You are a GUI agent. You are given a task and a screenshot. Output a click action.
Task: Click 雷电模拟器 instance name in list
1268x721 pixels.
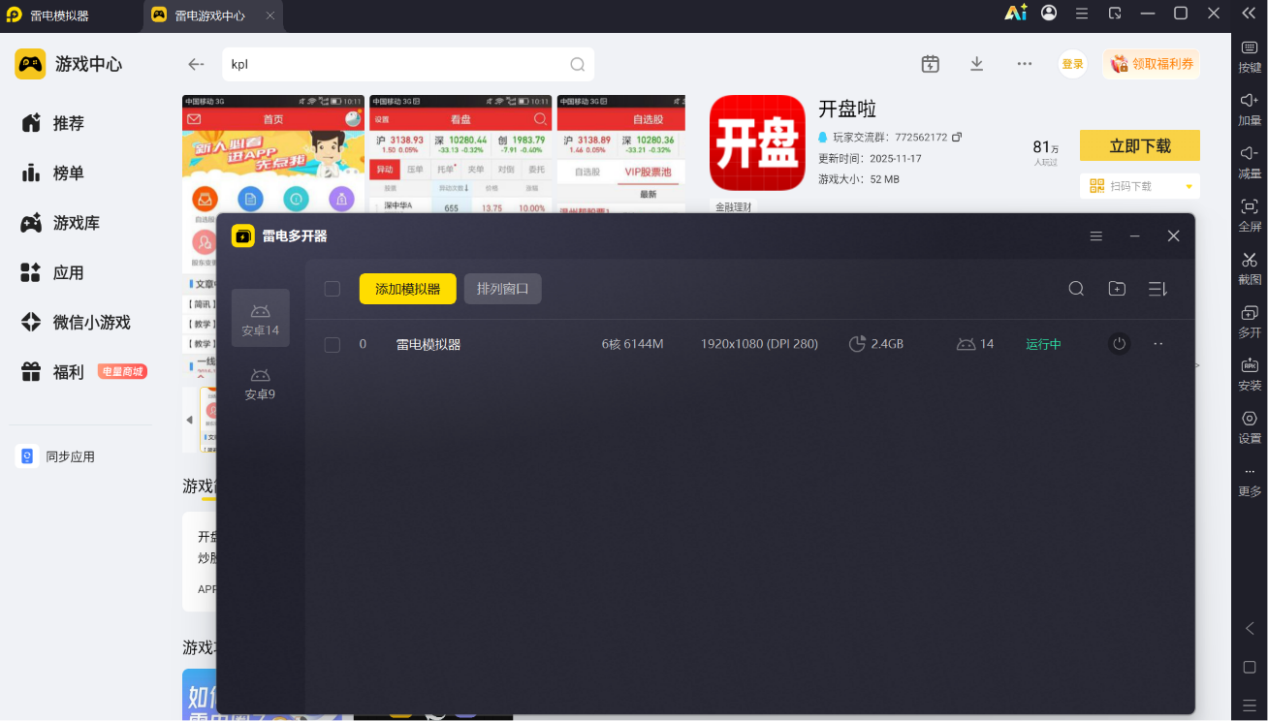click(x=428, y=344)
